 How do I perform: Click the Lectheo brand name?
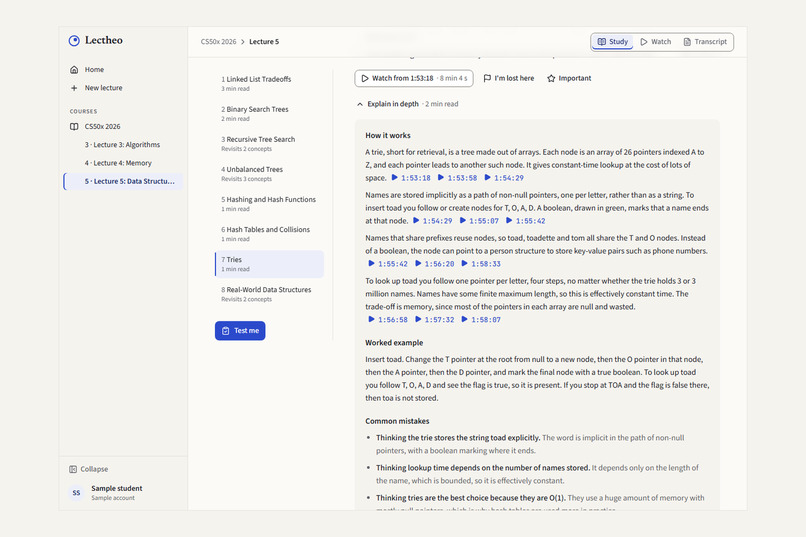[x=104, y=40]
